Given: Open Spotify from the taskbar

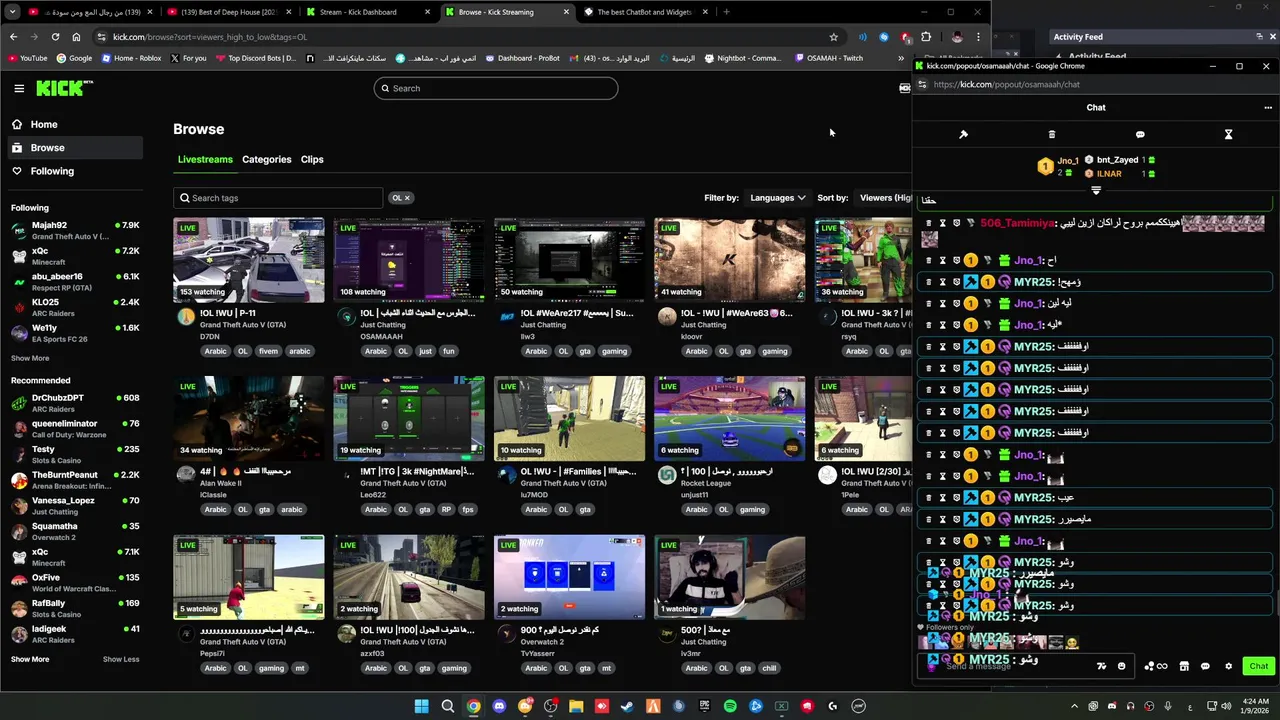Looking at the screenshot, I should 730,706.
